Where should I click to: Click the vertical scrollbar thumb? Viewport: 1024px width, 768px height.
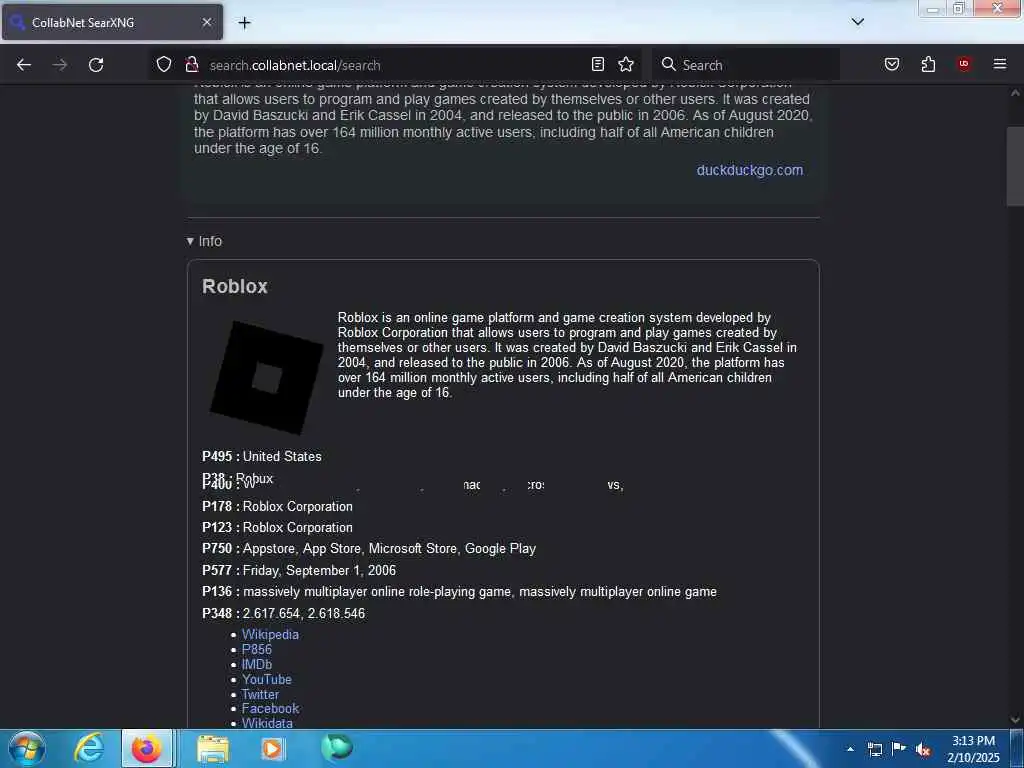1015,167
